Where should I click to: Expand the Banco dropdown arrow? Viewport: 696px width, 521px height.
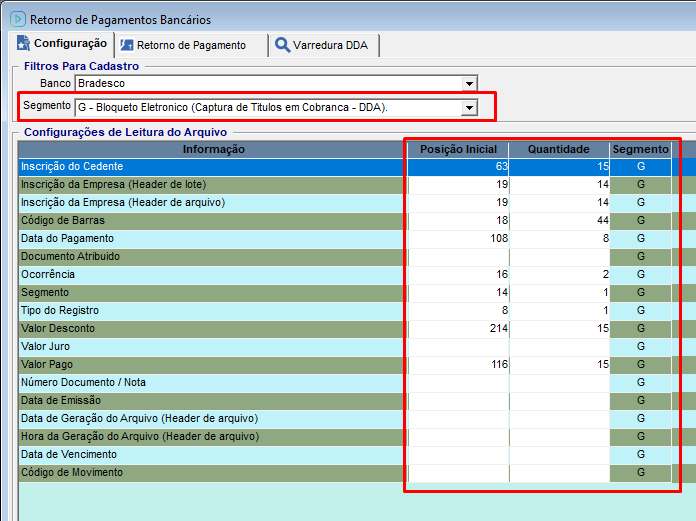[x=469, y=83]
